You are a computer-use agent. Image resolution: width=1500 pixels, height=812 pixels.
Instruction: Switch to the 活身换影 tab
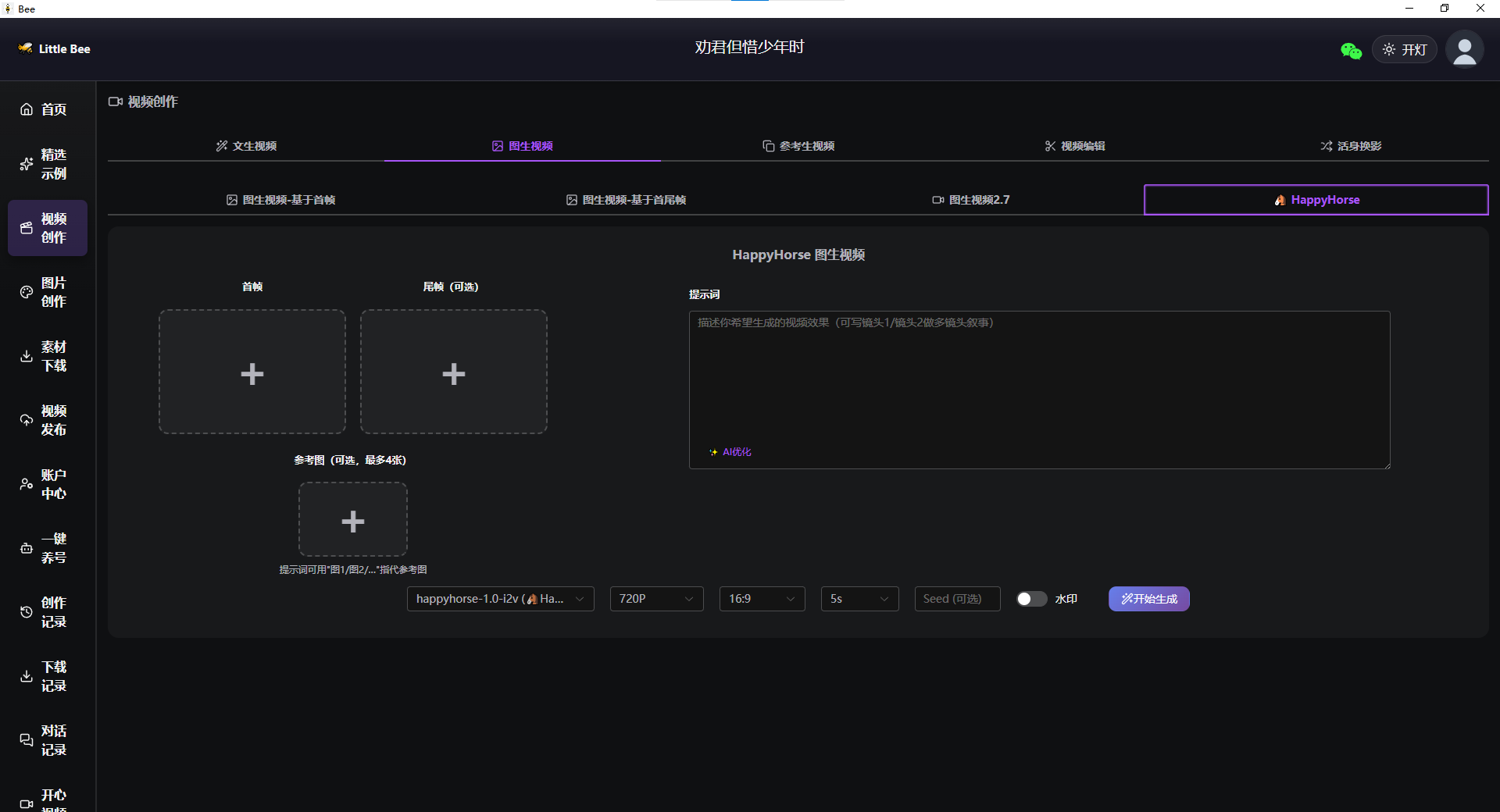tap(1351, 146)
